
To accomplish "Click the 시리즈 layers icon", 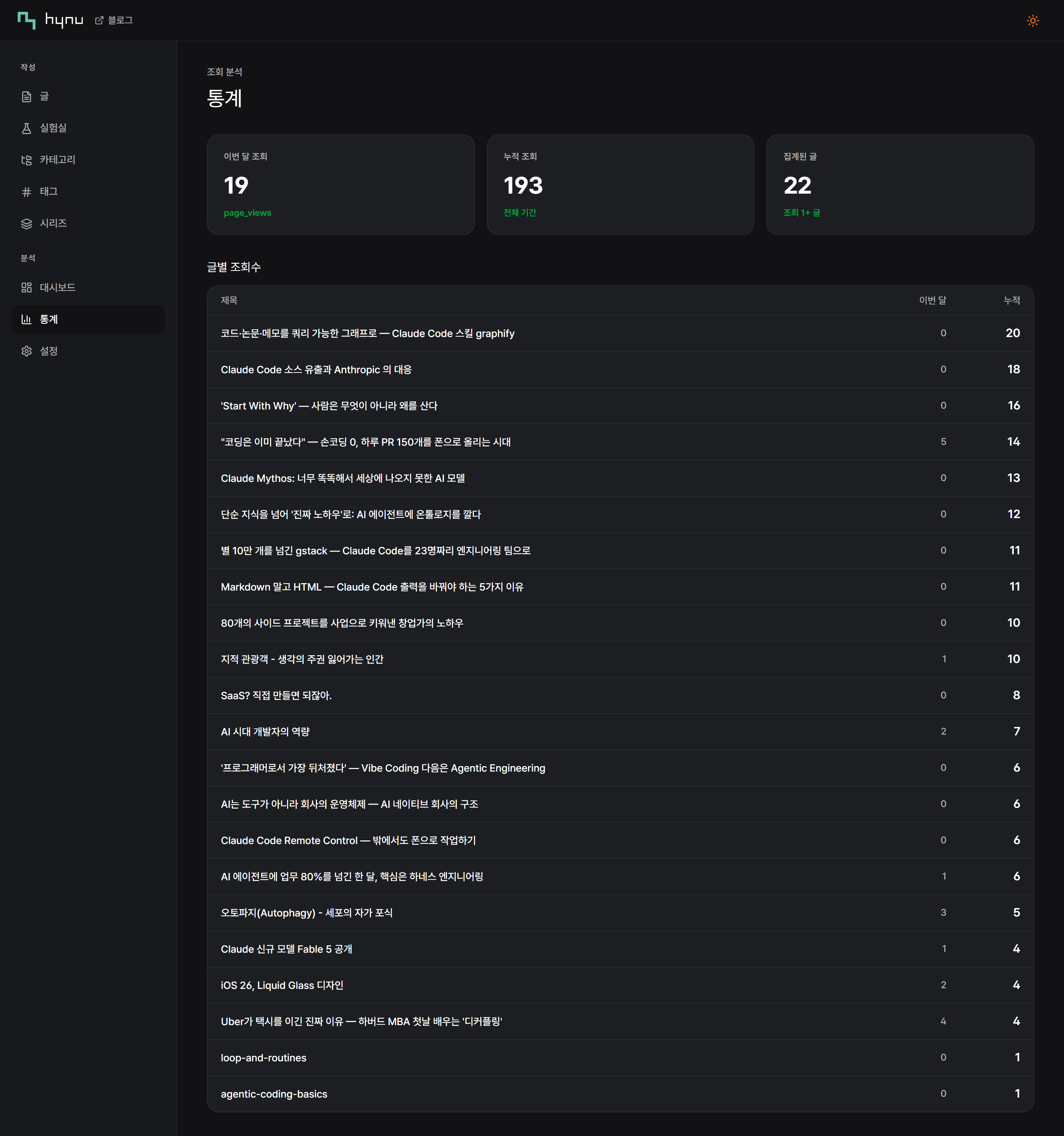I will click(26, 224).
